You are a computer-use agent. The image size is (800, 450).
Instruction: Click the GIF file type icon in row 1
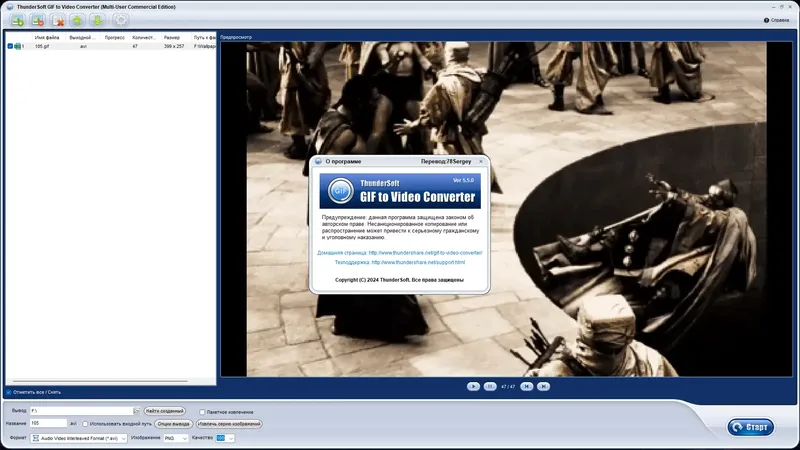[17, 46]
